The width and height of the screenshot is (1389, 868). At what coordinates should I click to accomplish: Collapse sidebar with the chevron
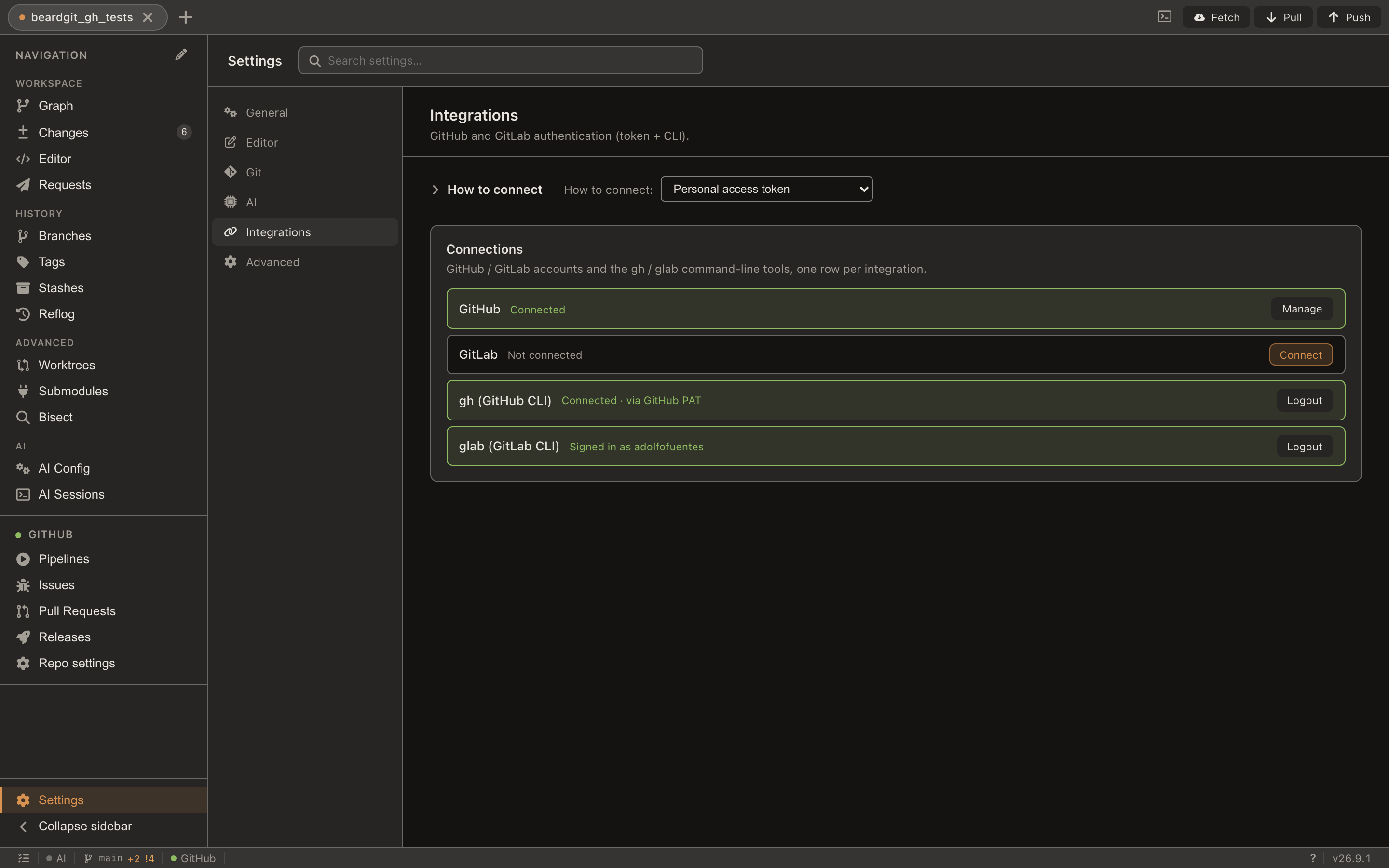tap(23, 826)
